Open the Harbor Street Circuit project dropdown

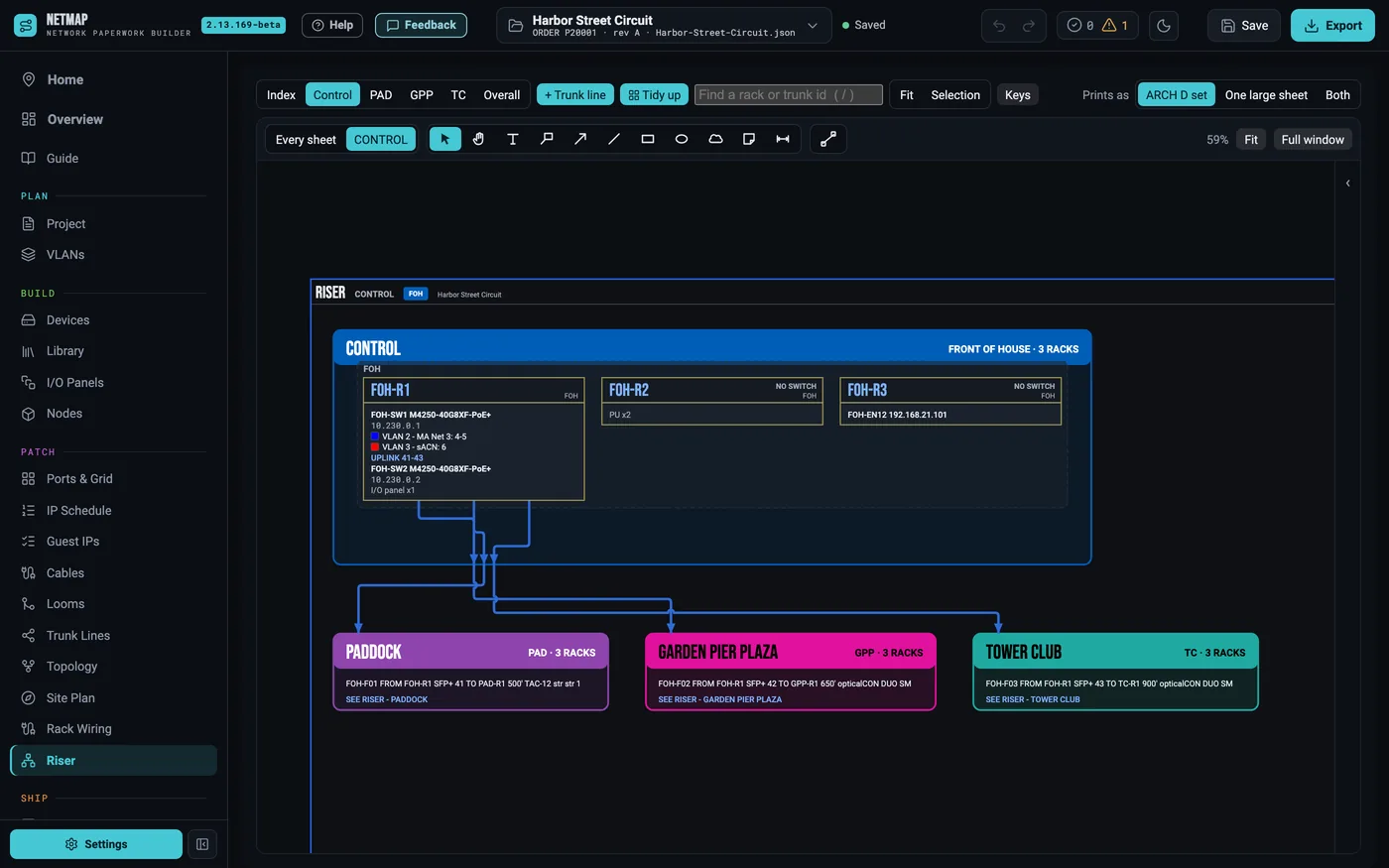point(663,26)
